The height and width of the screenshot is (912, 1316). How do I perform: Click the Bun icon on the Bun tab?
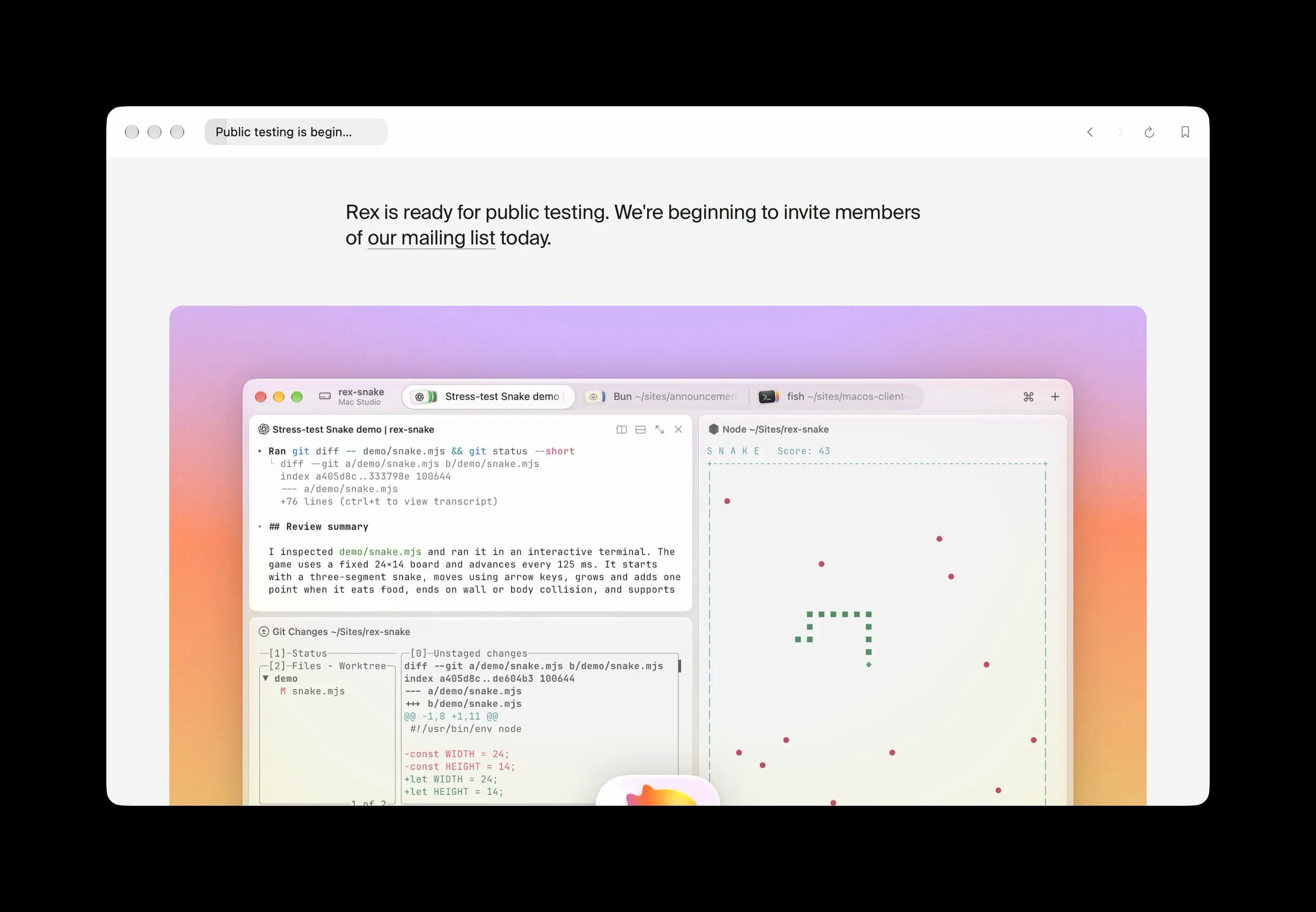595,396
